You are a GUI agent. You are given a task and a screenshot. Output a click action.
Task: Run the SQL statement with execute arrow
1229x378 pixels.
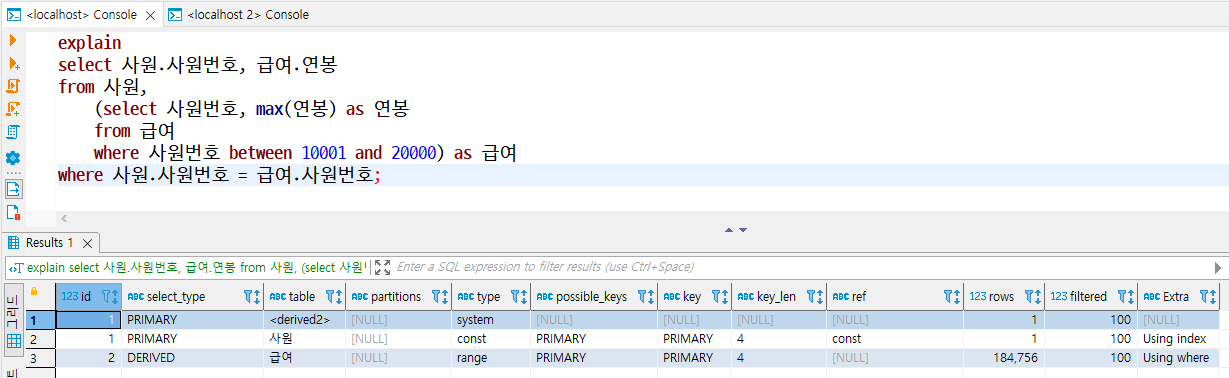coord(13,40)
